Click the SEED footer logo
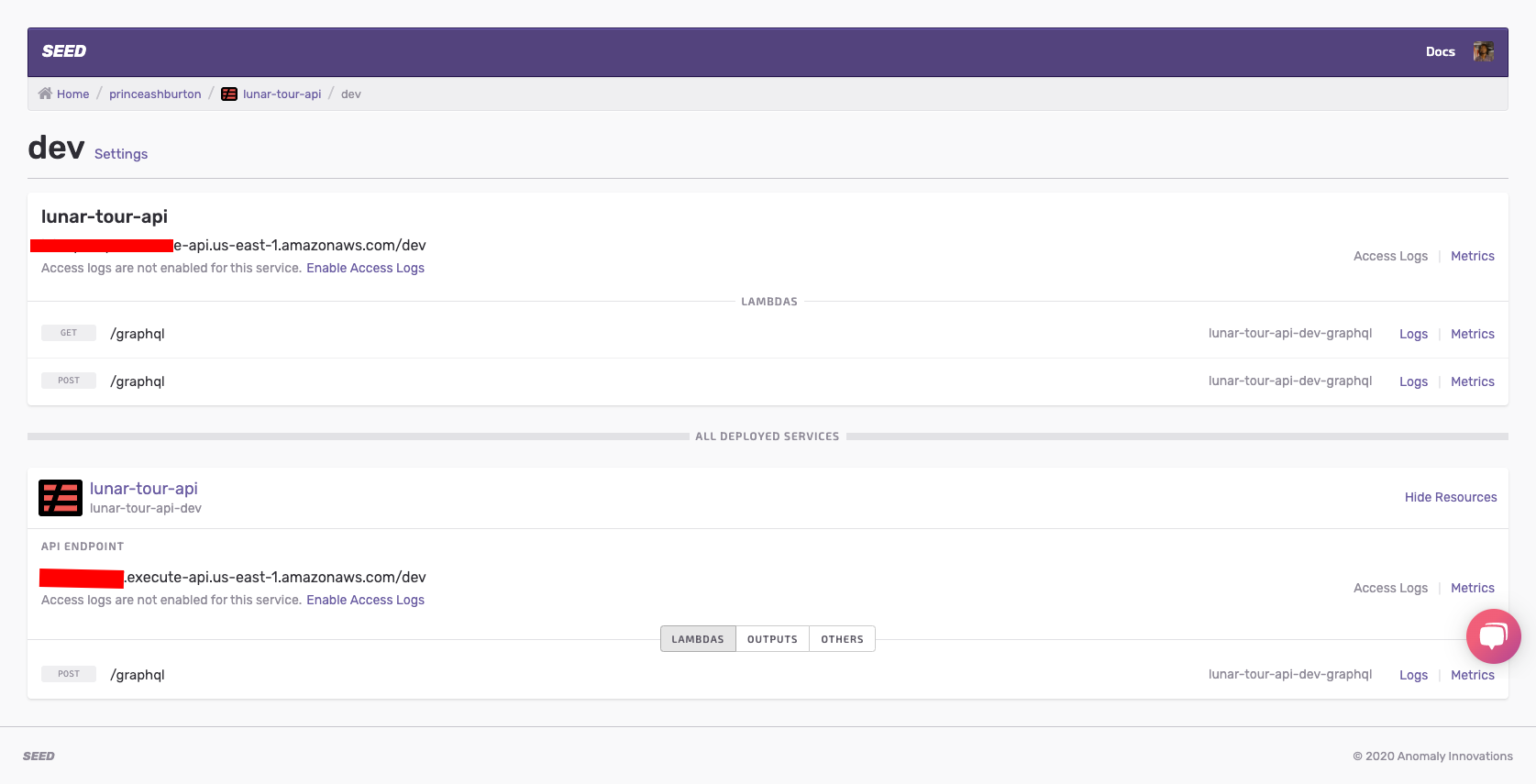 [39, 756]
